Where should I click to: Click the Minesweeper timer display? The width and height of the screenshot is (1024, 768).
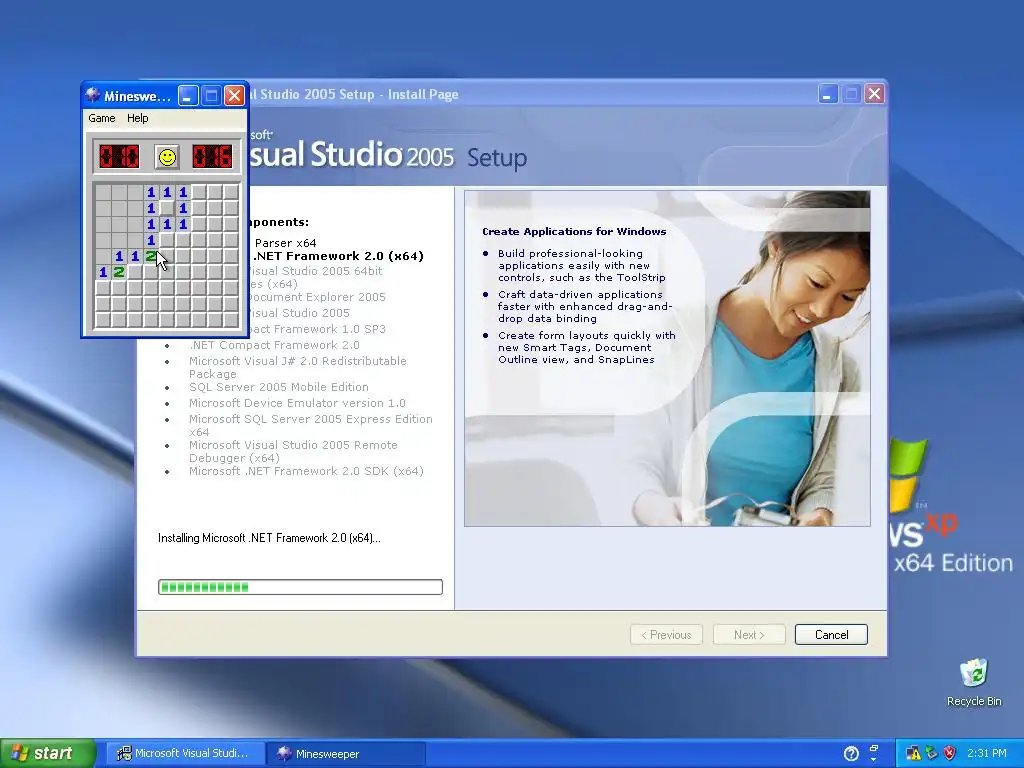pyautogui.click(x=212, y=157)
